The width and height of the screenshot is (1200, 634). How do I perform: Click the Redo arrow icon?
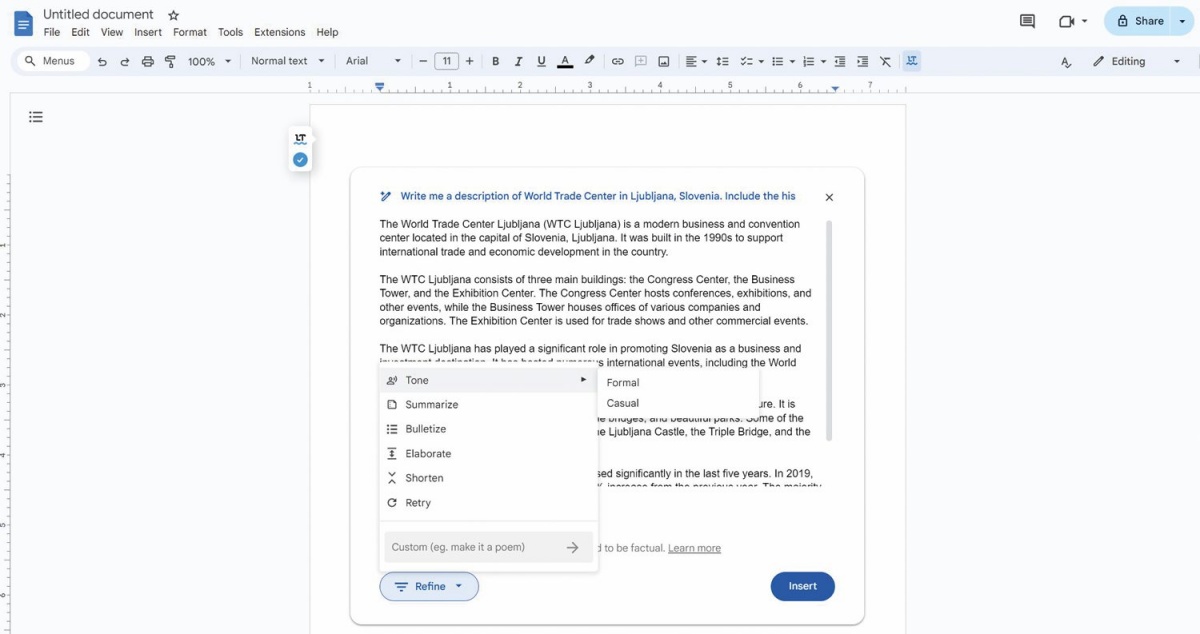125,61
